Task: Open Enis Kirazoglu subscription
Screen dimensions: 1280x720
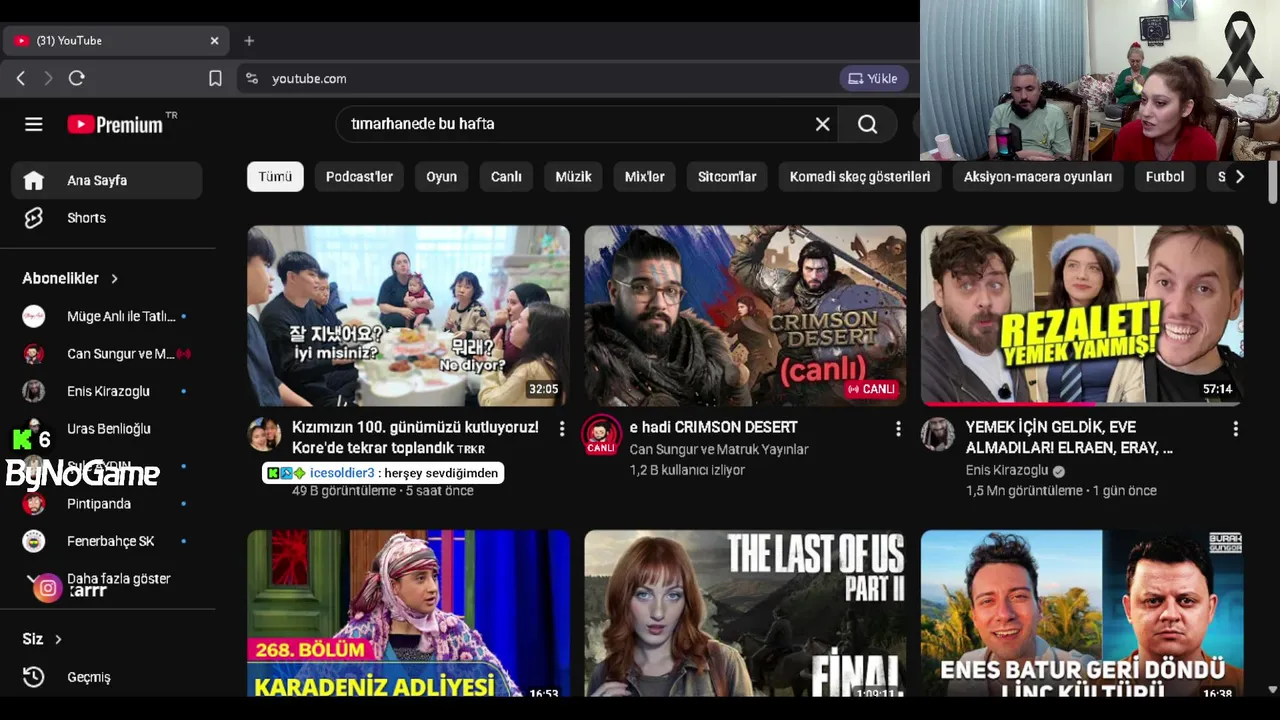Action: point(107,391)
